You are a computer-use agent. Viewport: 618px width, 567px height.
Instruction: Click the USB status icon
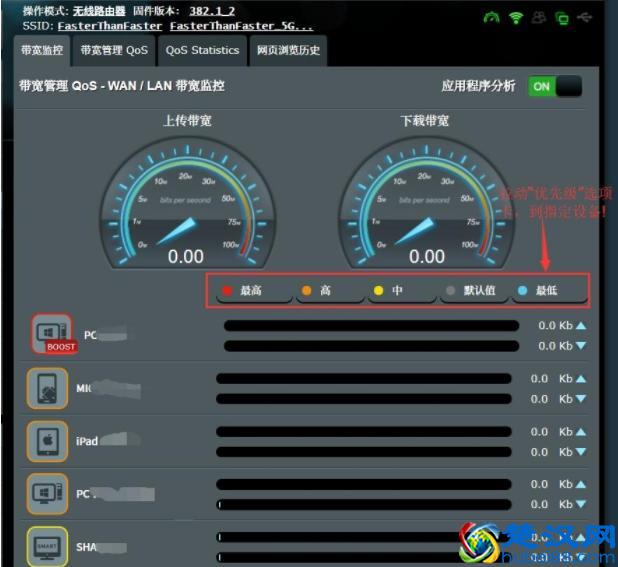(x=584, y=17)
